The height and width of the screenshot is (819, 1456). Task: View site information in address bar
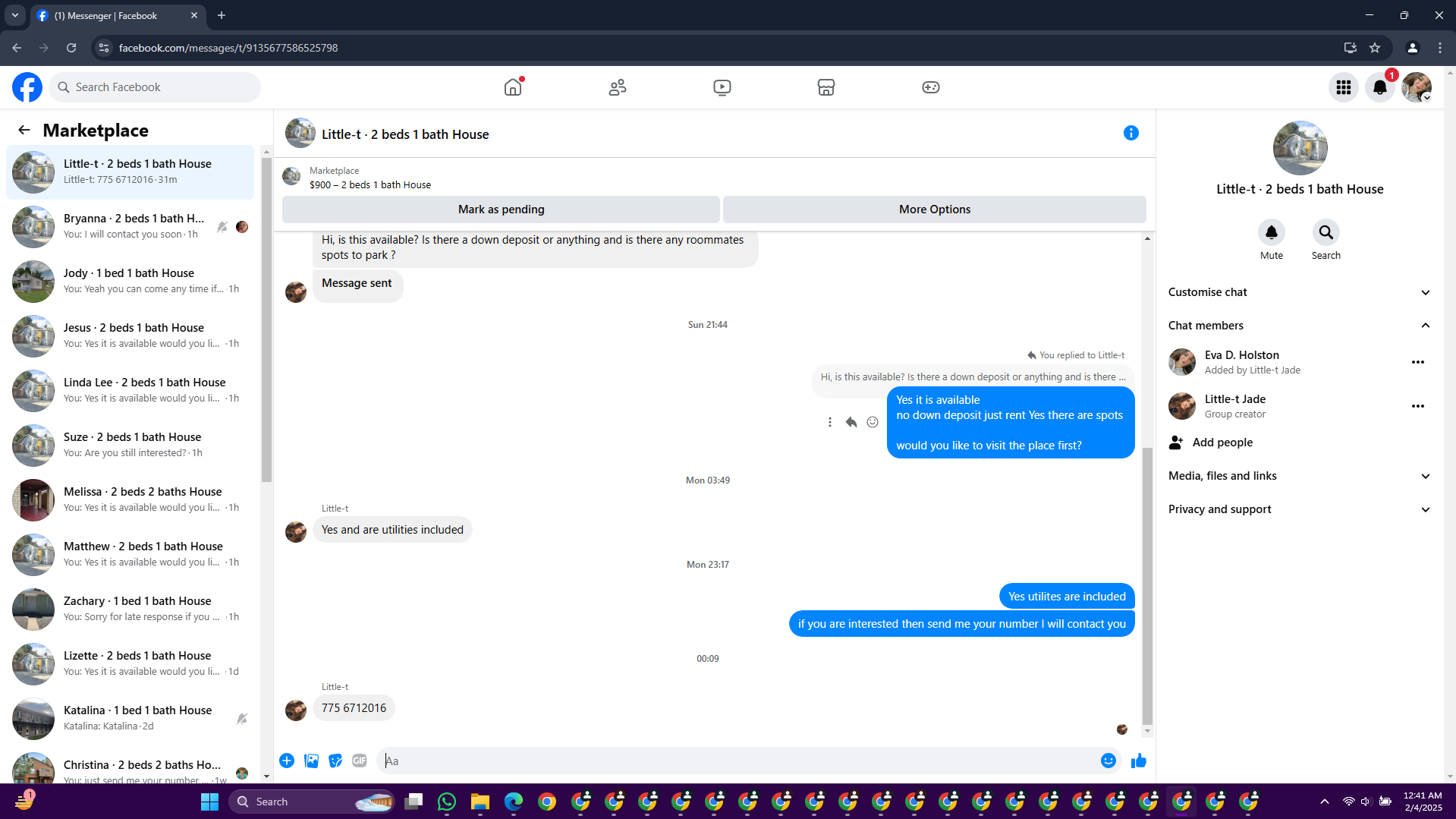[x=104, y=48]
